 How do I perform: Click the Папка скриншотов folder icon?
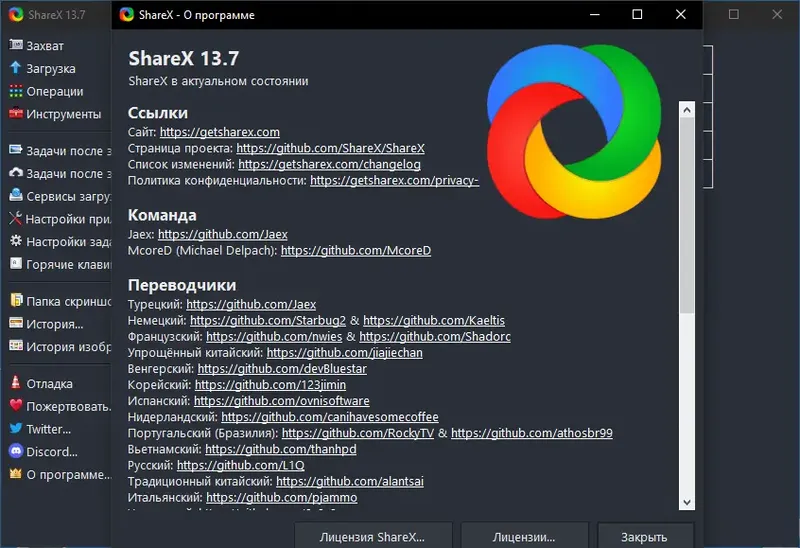pyautogui.click(x=16, y=300)
